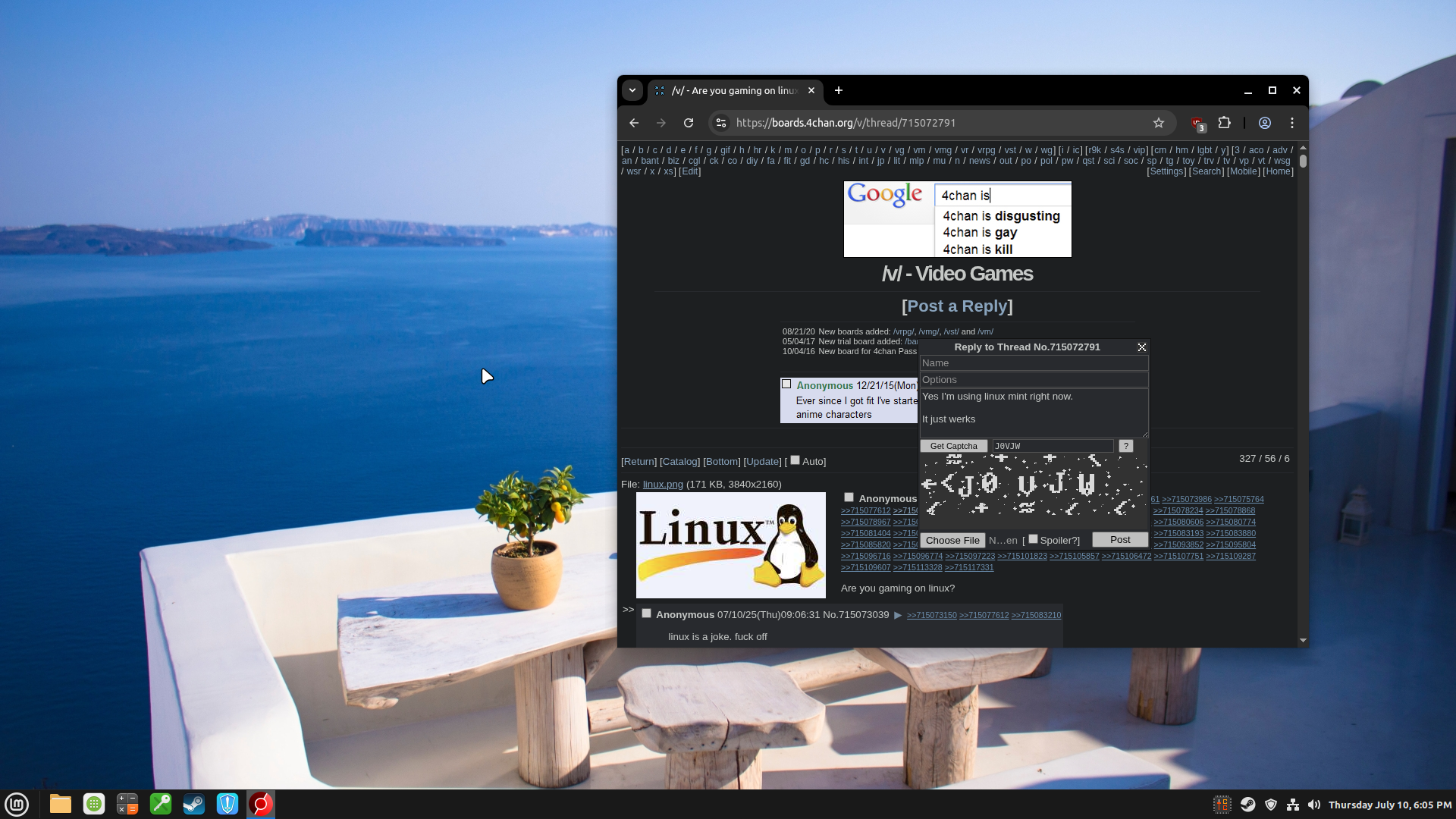
Task: Click scroll-down arrow of page scrollbar
Action: point(1303,641)
